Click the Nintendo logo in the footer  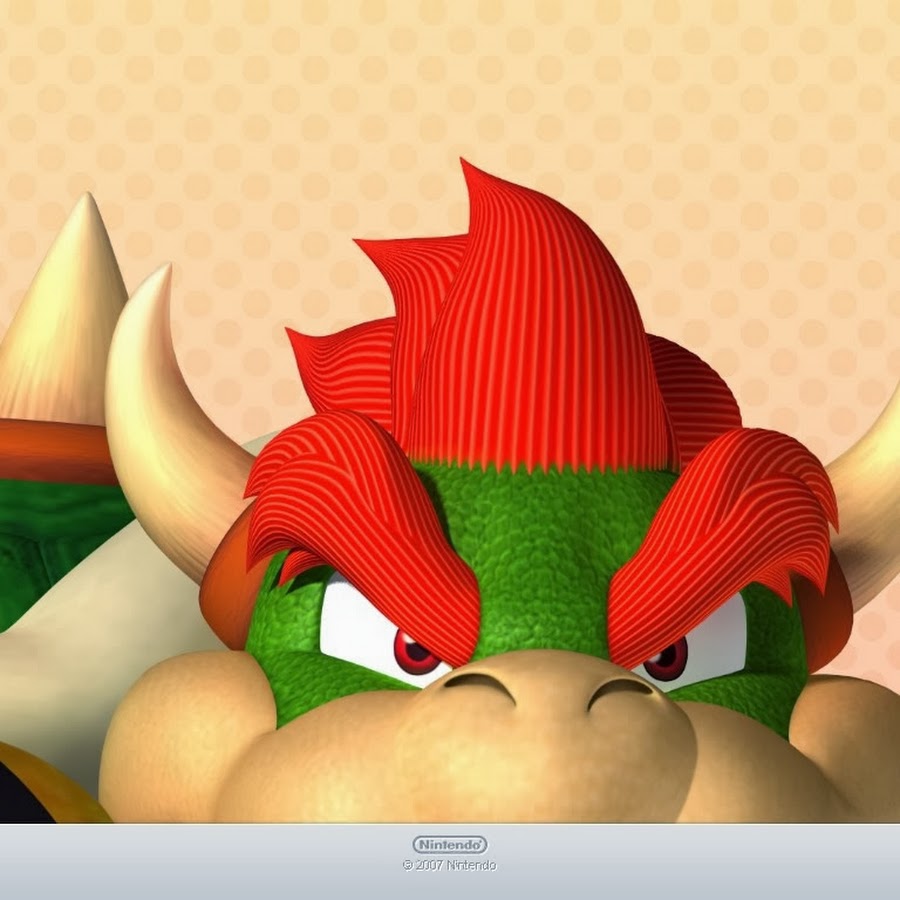coord(450,845)
